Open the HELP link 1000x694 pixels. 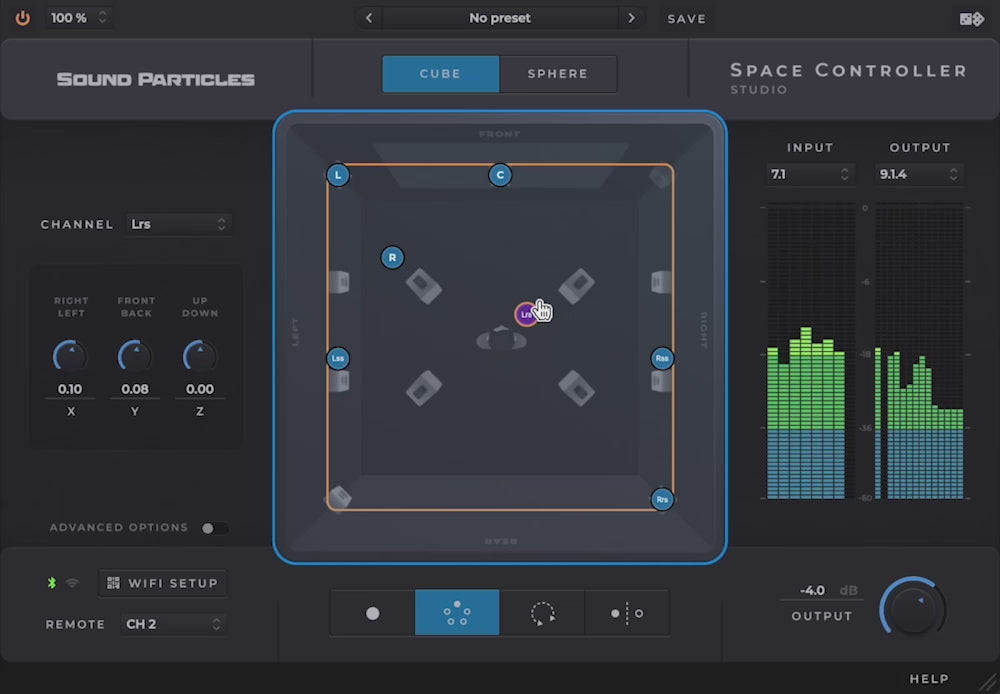pyautogui.click(x=929, y=679)
